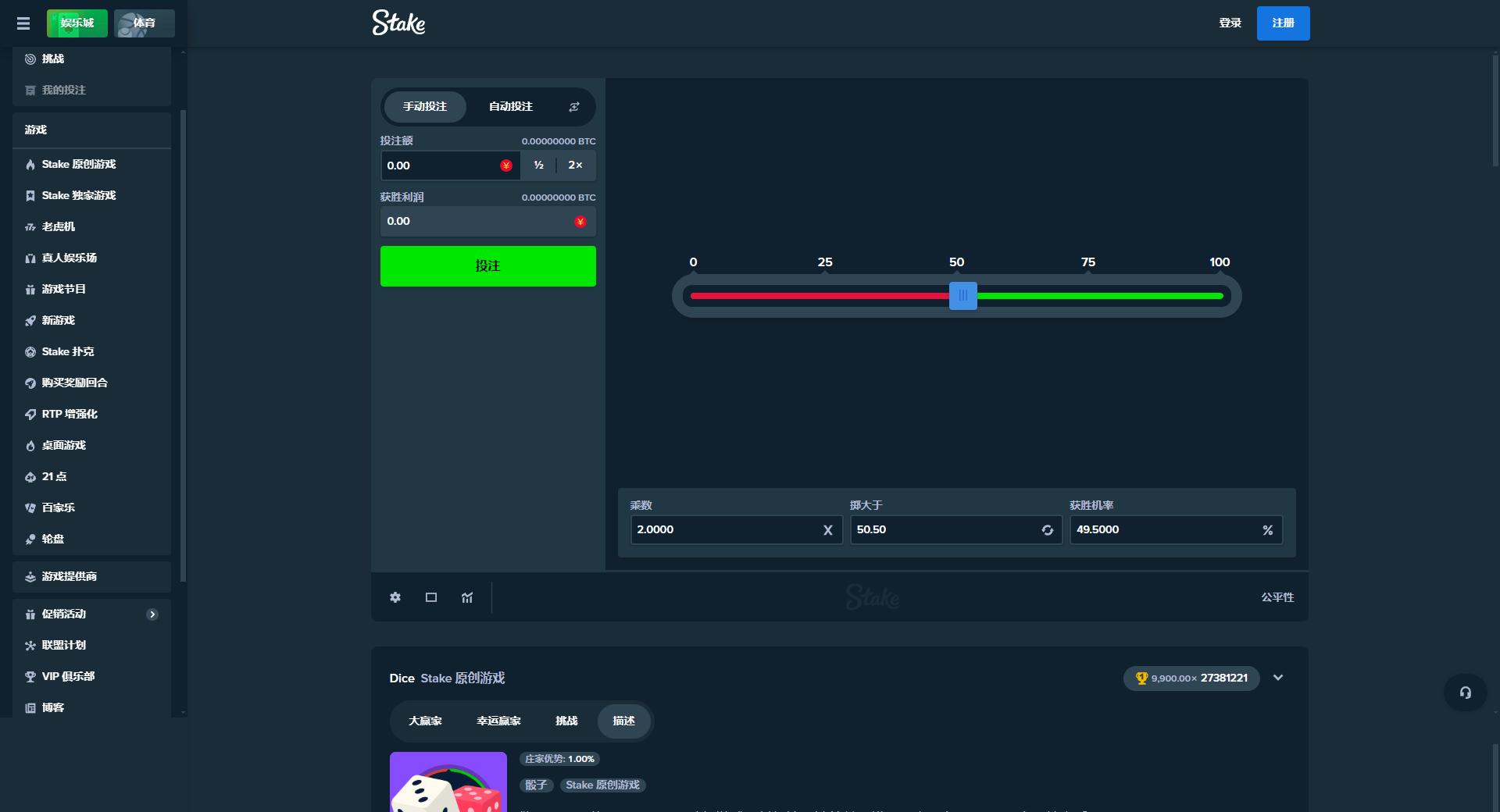
Task: Open 21 点 blackjack in sidebar
Action: [92, 476]
